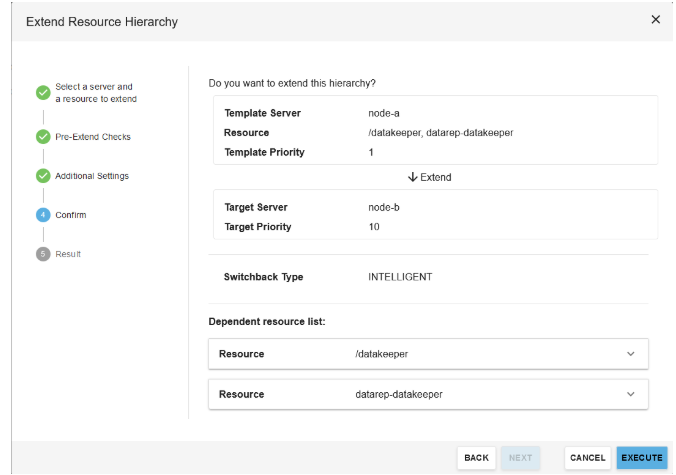Close the Extend Resource Hierarchy dialog
Screen dimensions: 676x475
coord(655,19)
